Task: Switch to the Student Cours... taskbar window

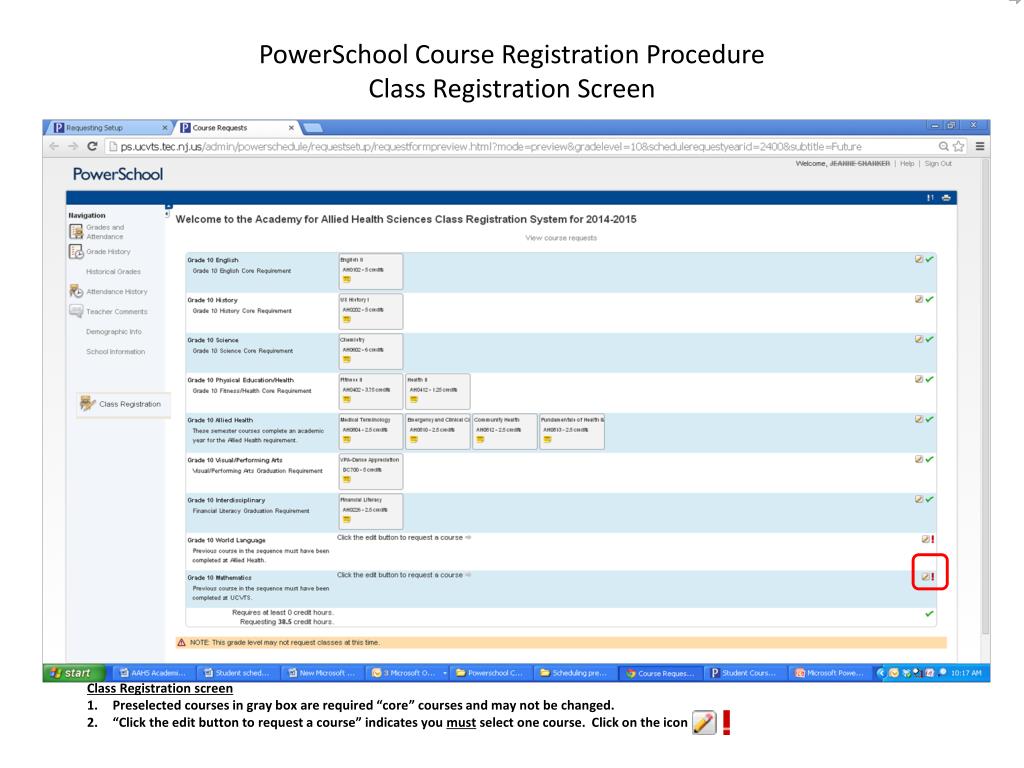Action: [x=744, y=673]
